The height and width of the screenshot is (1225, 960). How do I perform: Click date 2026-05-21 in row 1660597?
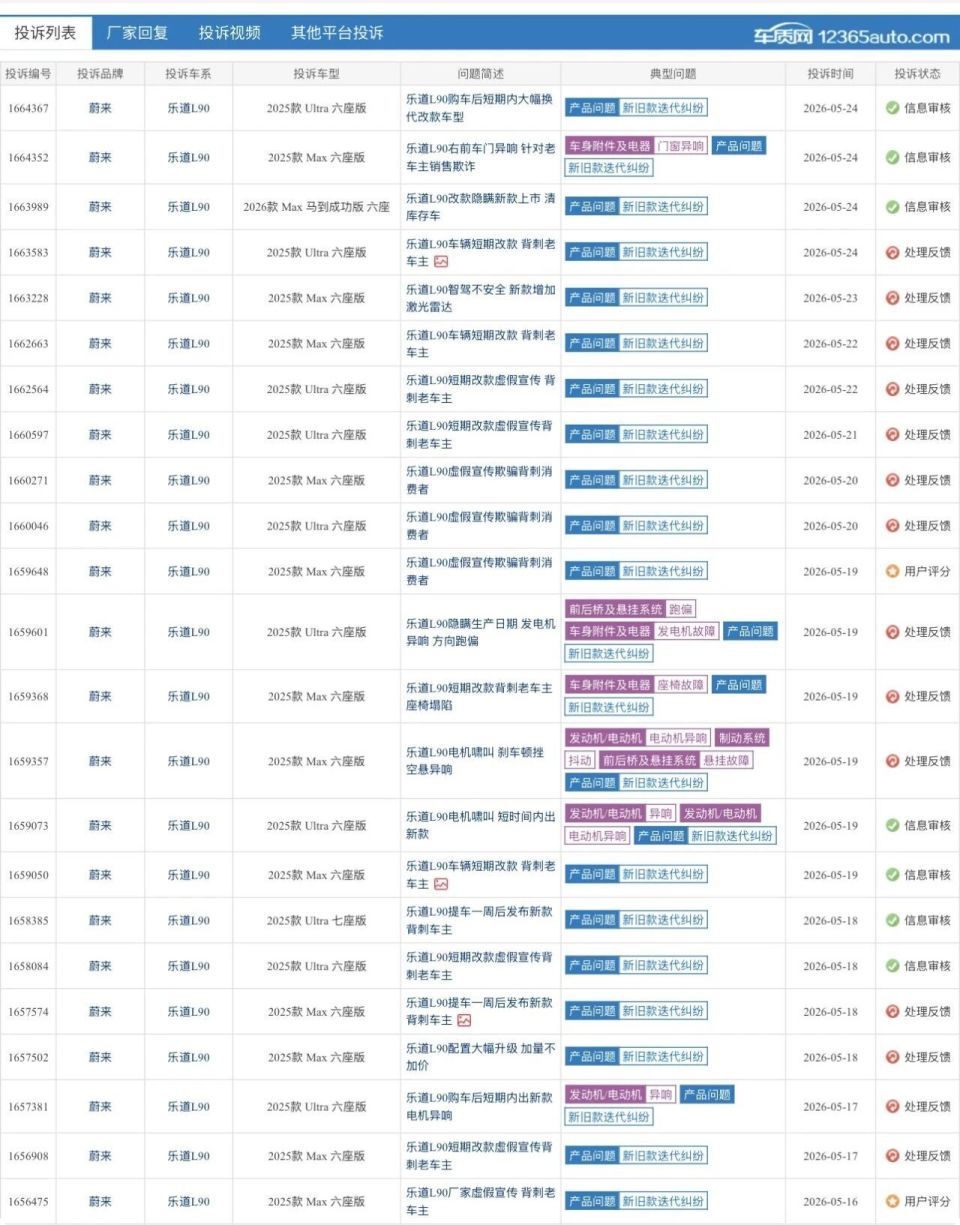(x=831, y=435)
